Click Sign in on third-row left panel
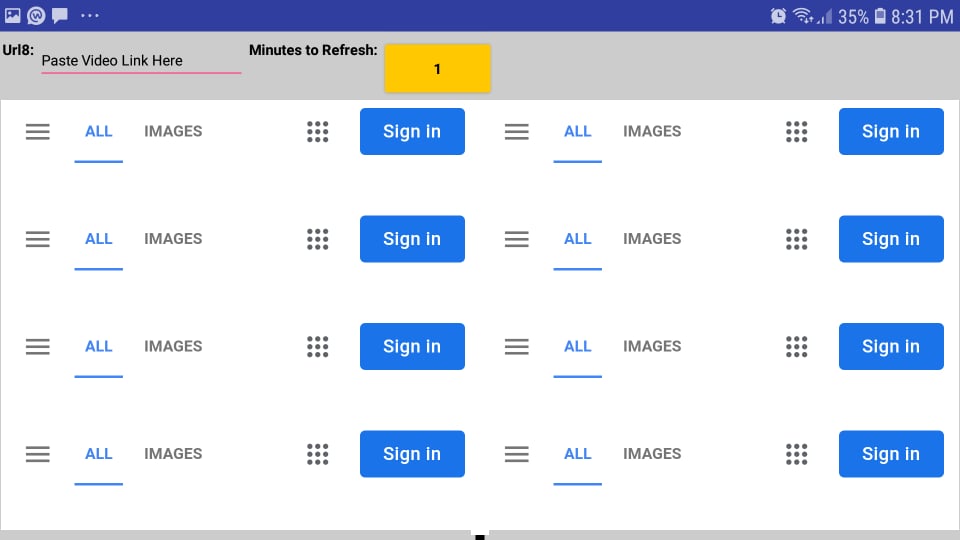This screenshot has height=540, width=960. pos(412,347)
